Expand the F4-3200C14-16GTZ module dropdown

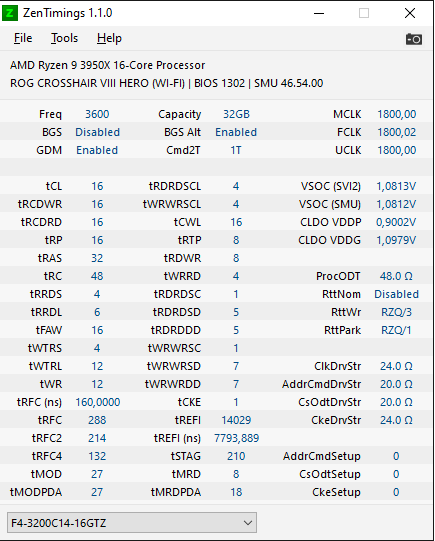point(132,522)
